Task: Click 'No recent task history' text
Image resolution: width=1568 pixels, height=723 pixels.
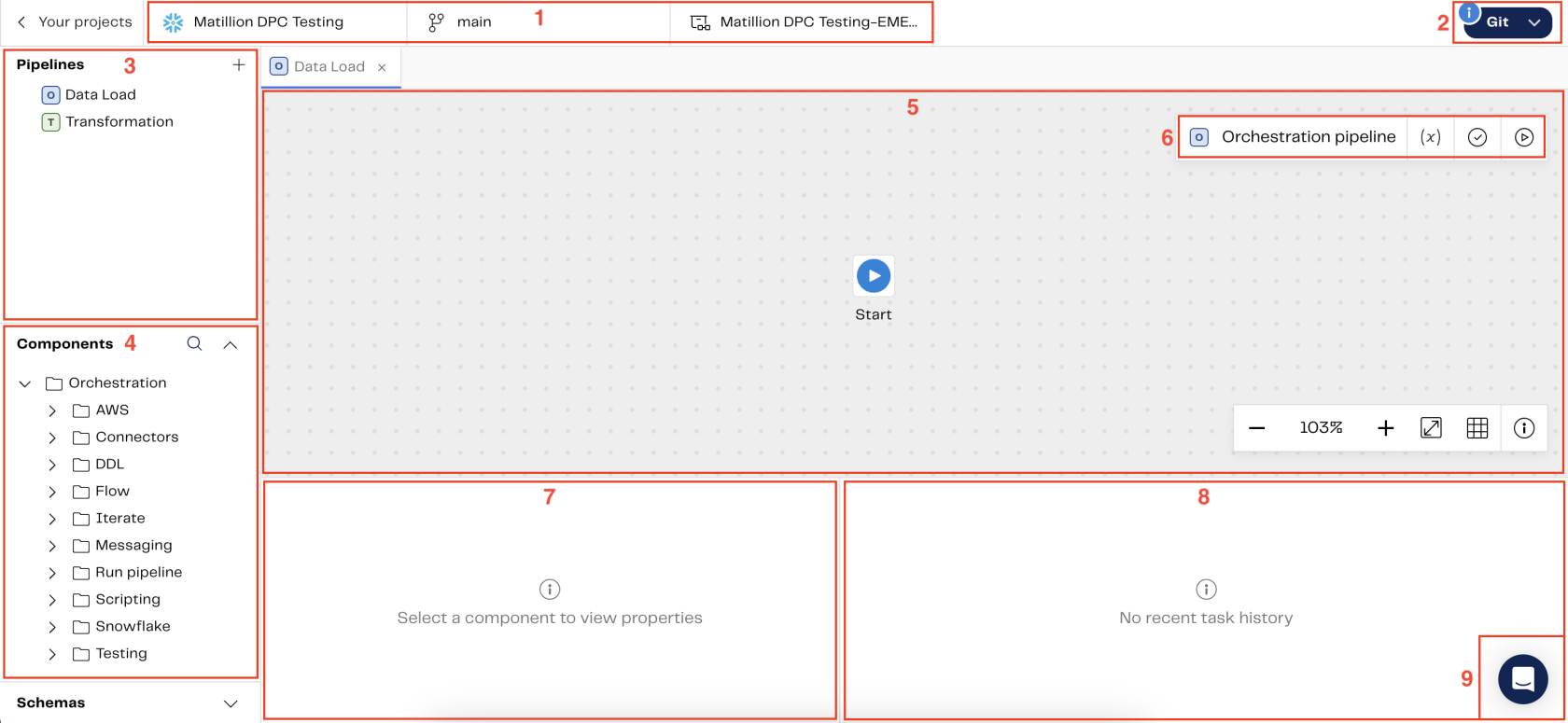Action: pos(1206,618)
